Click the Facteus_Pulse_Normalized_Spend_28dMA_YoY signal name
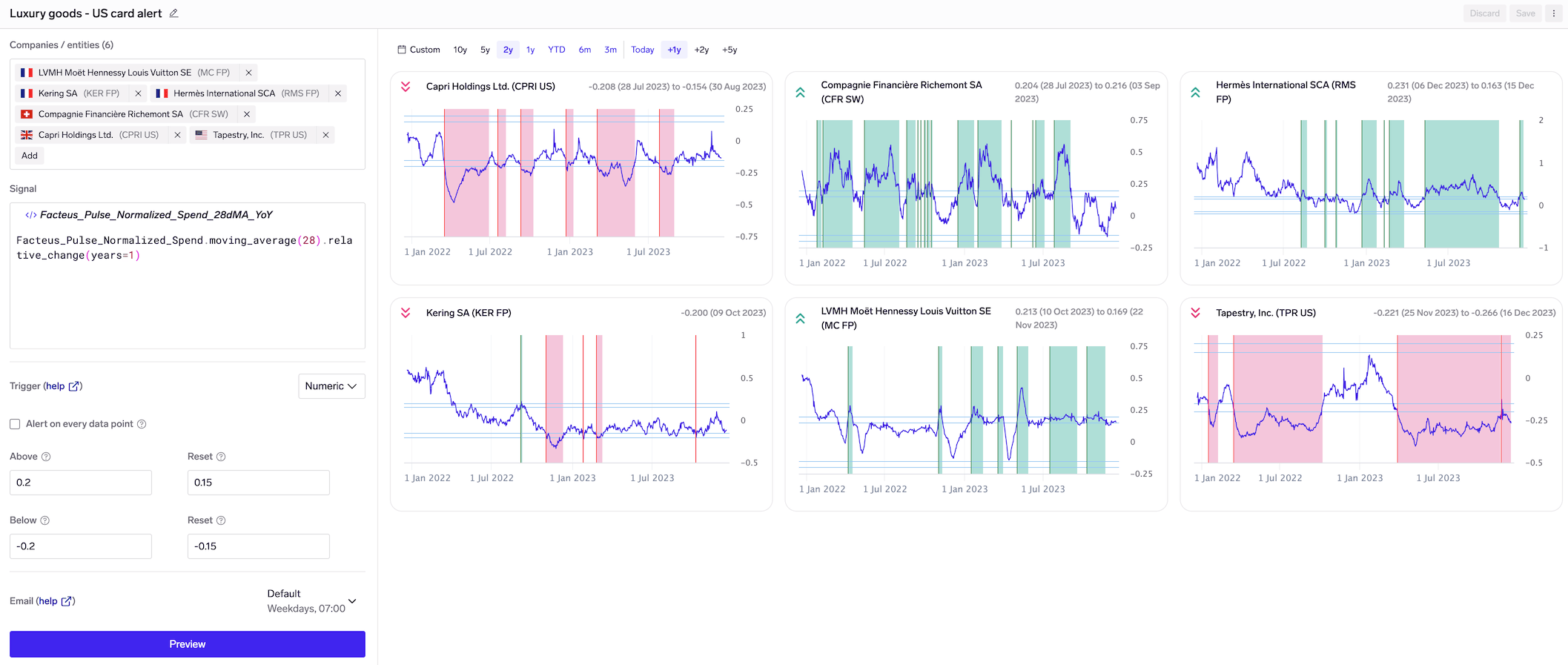The image size is (1568, 665). pyautogui.click(x=156, y=215)
